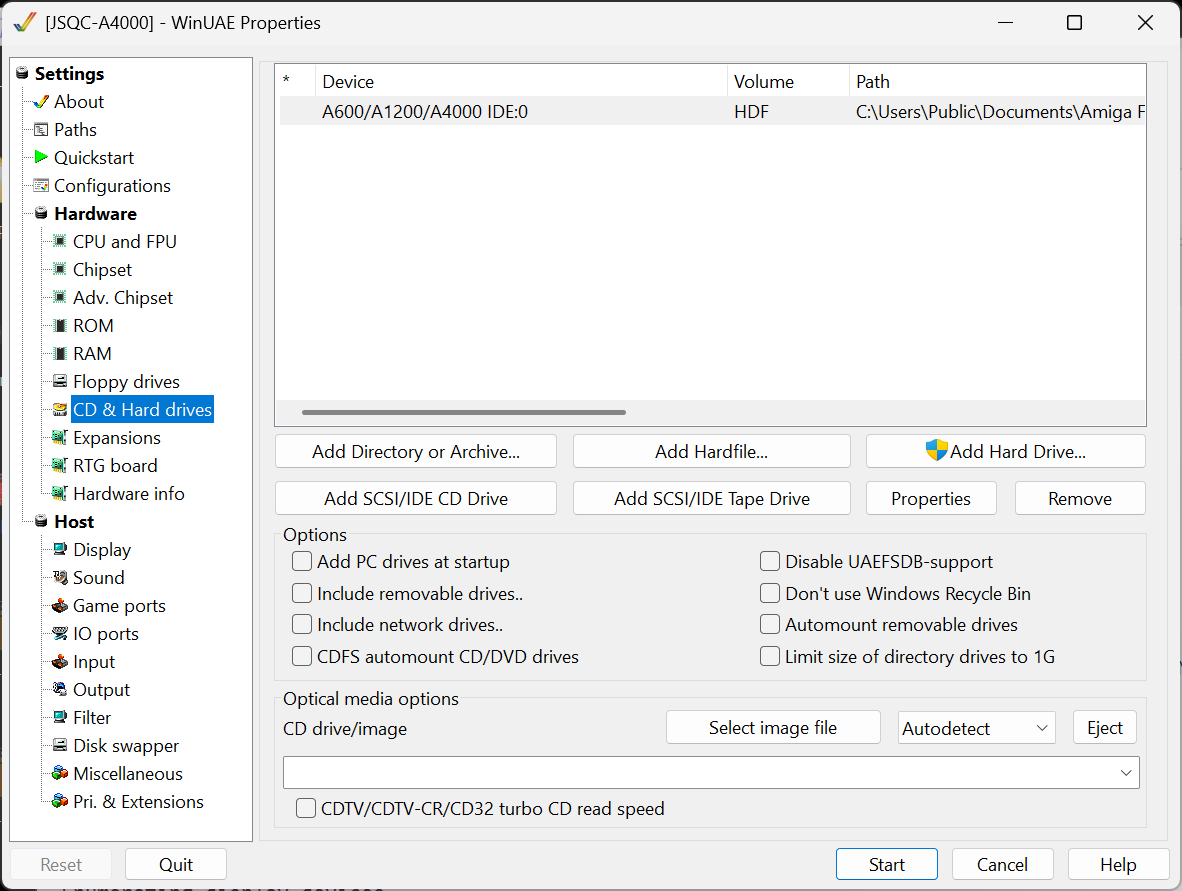Click the Miscellaneous icon
Image resolution: width=1182 pixels, height=891 pixels.
click(x=60, y=773)
